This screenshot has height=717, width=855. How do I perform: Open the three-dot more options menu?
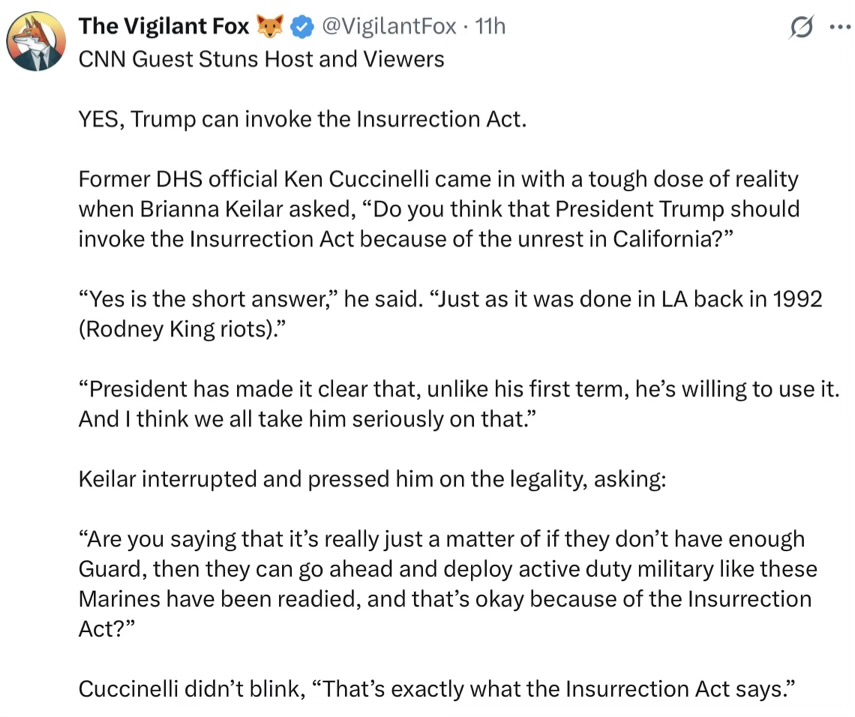(x=840, y=26)
